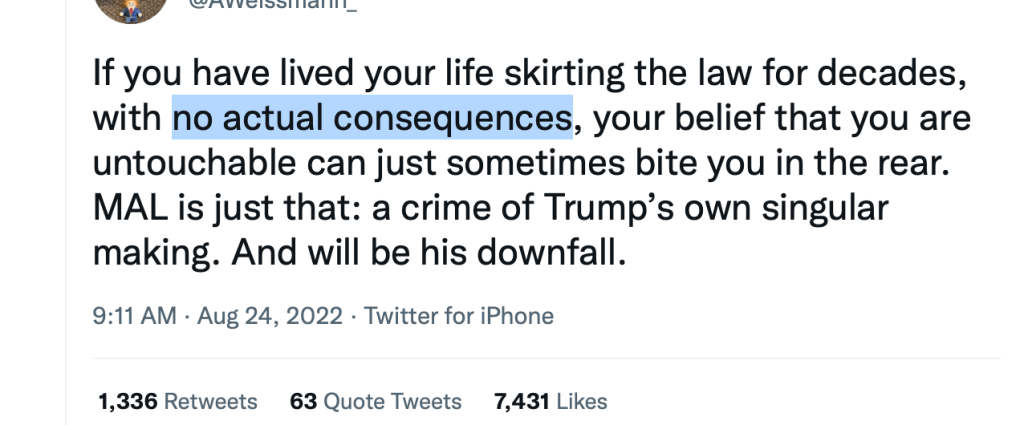1024x425 pixels.
Task: Click the 9:11 AM timestamp
Action: point(133,317)
